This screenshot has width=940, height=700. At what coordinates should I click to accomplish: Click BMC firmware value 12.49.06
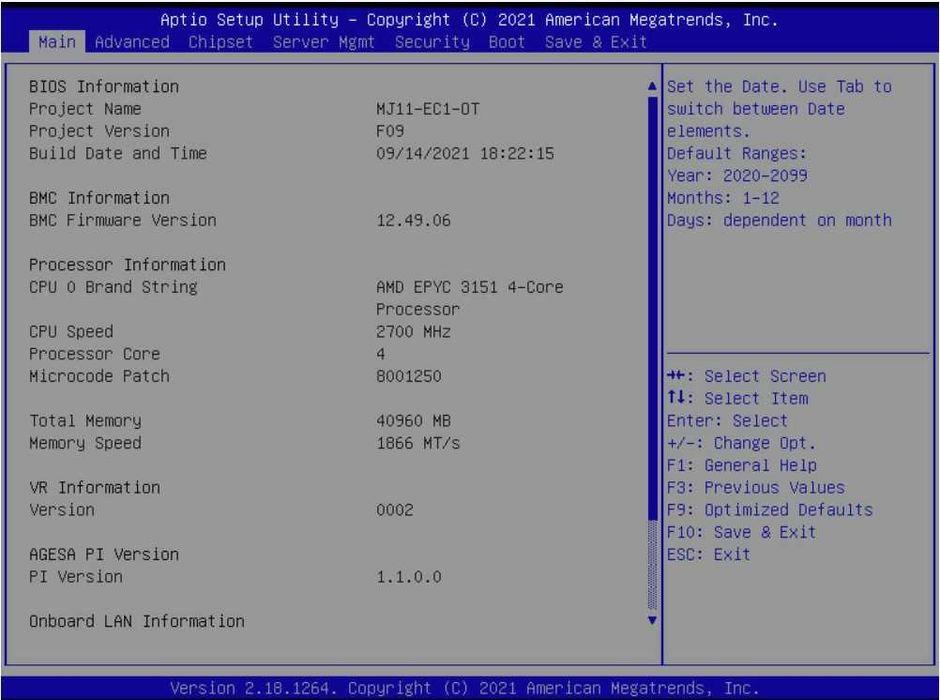tap(413, 220)
